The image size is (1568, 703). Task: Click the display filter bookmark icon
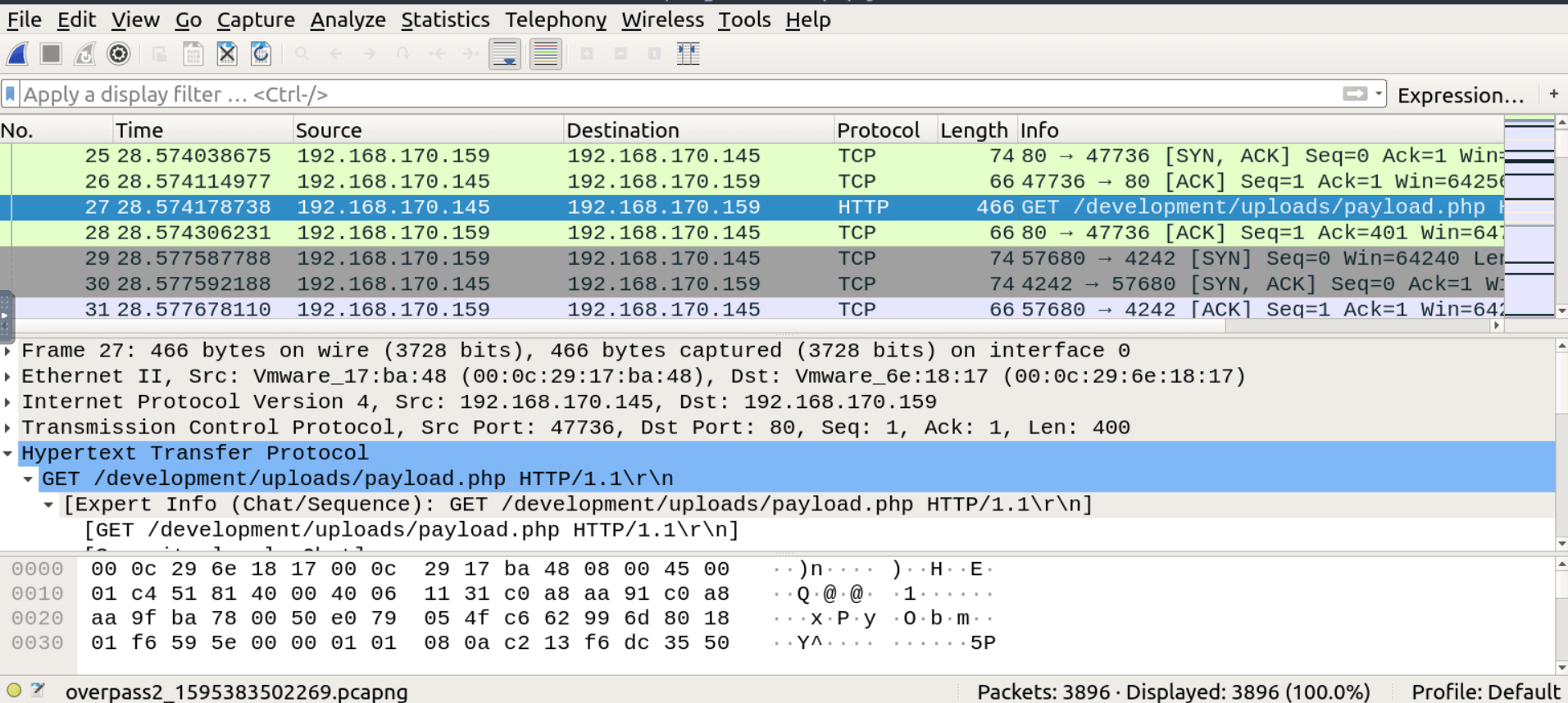point(11,94)
